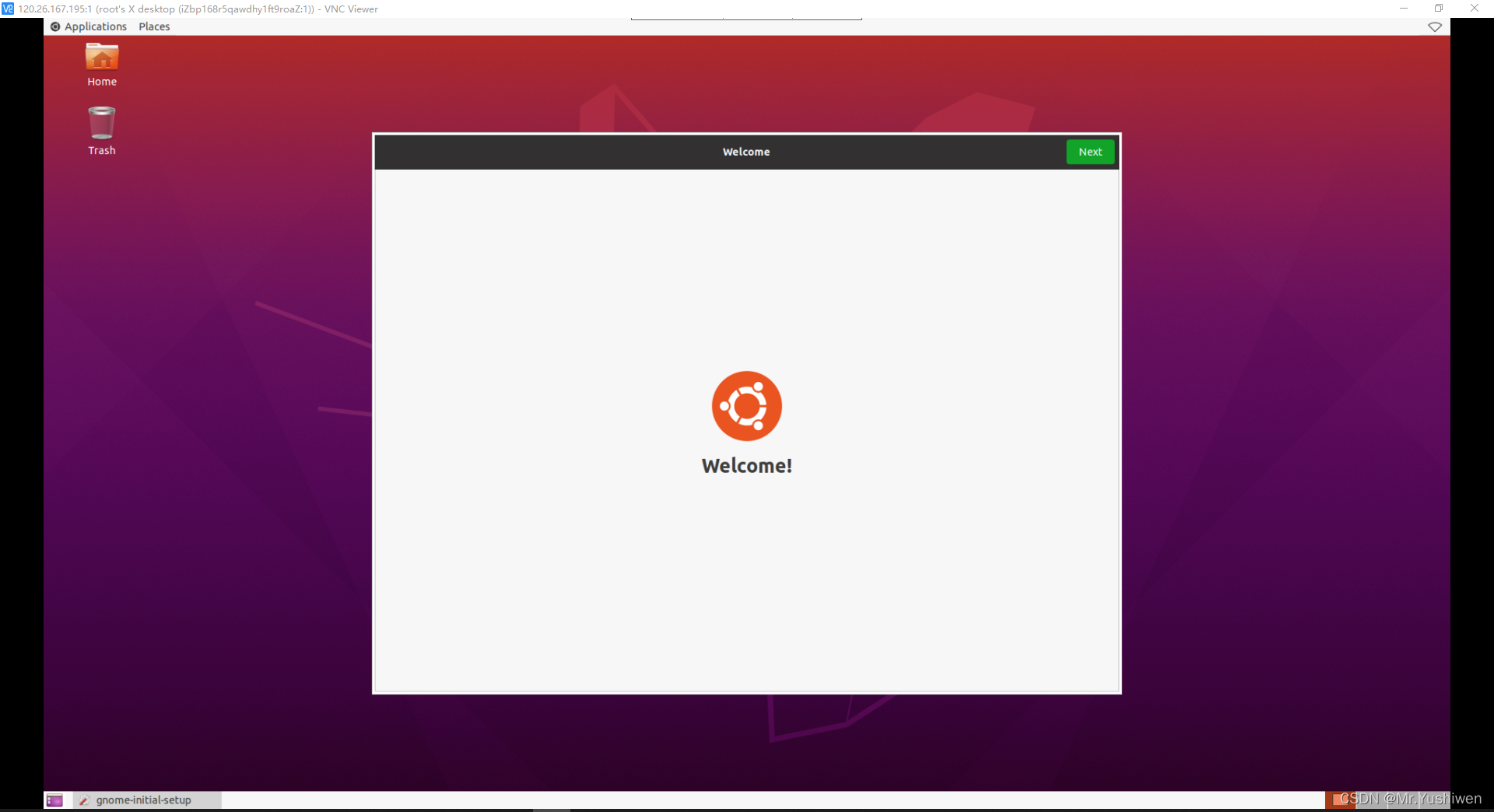Click the network status icon in top panel
This screenshot has height=812, width=1494.
(1435, 26)
